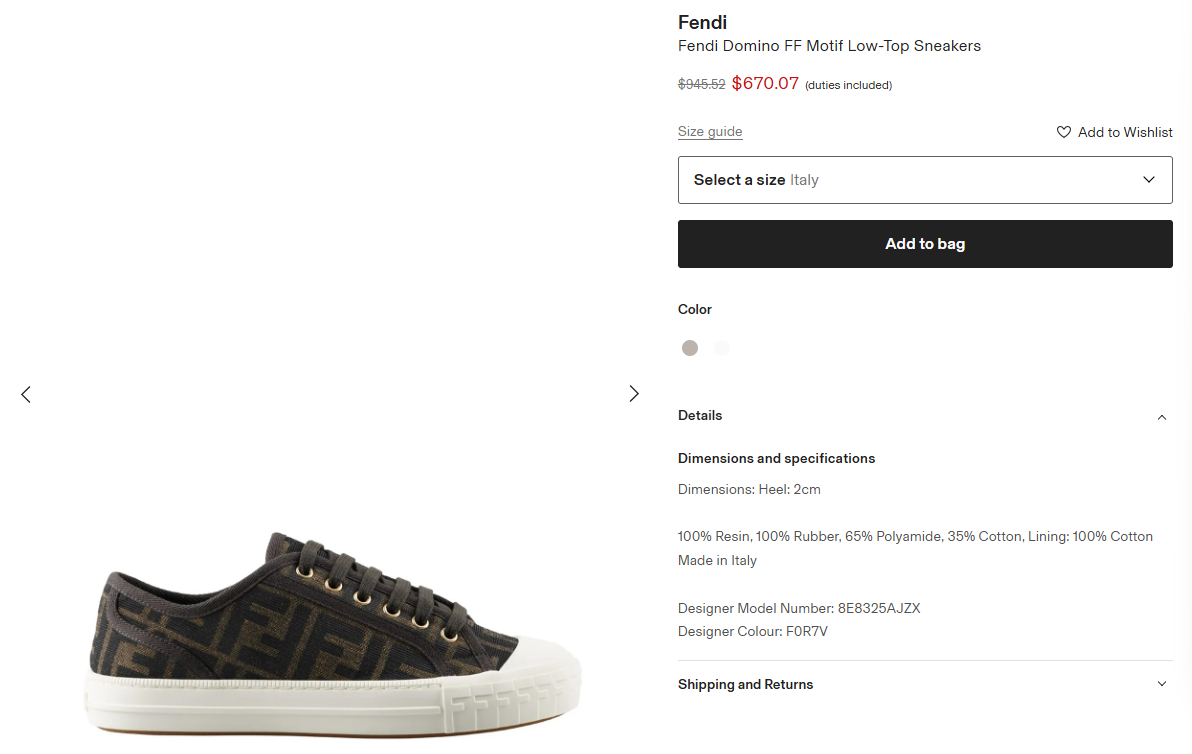Click the size dropdown chevron arrow
Image resolution: width=1192 pixels, height=754 pixels.
click(1149, 180)
